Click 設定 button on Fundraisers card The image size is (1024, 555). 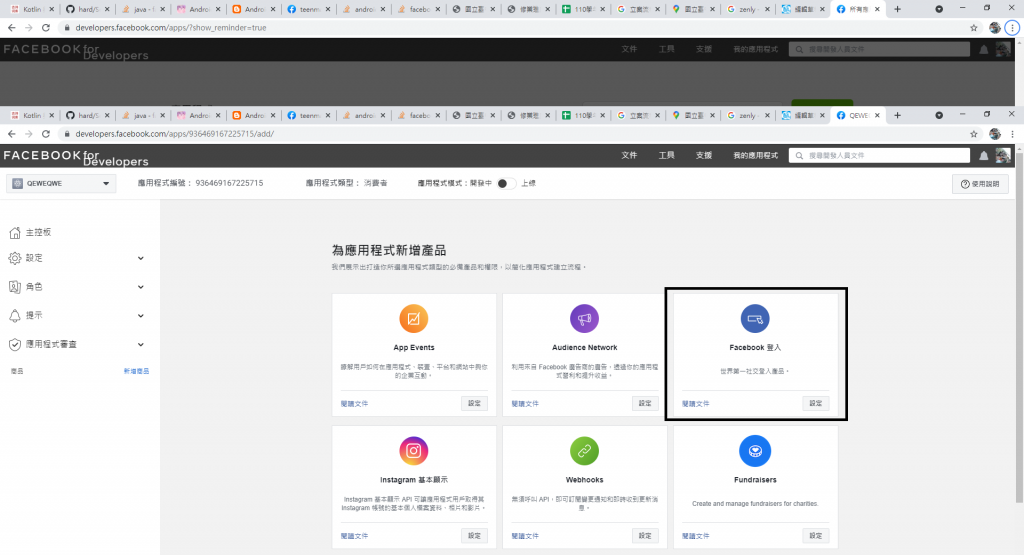click(x=816, y=535)
